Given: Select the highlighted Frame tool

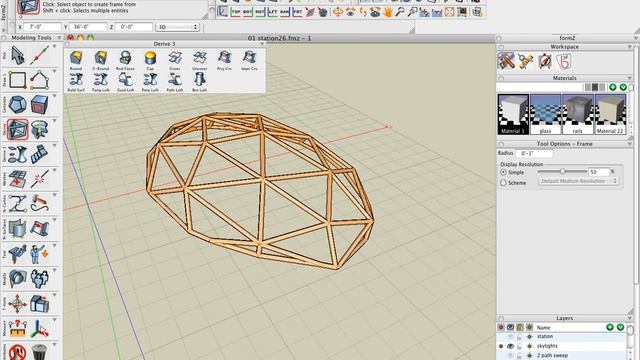Looking at the screenshot, I should click(x=18, y=129).
